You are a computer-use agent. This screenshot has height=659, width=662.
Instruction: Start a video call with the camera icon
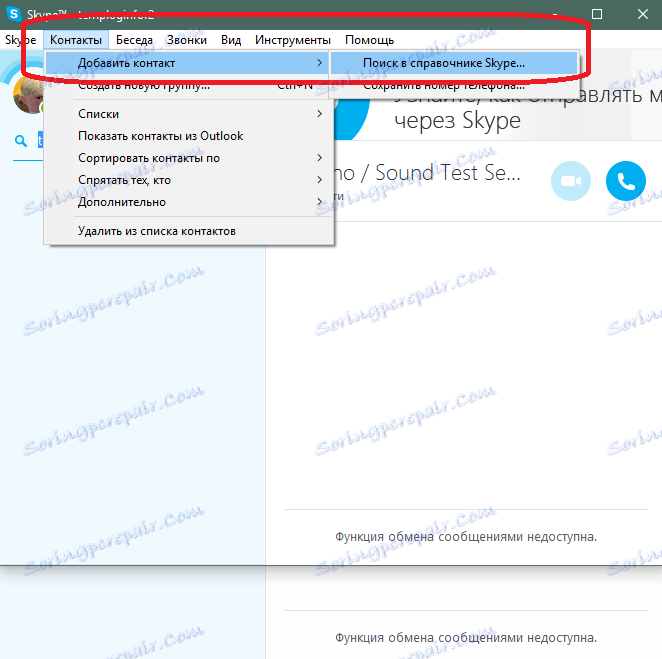tap(571, 181)
